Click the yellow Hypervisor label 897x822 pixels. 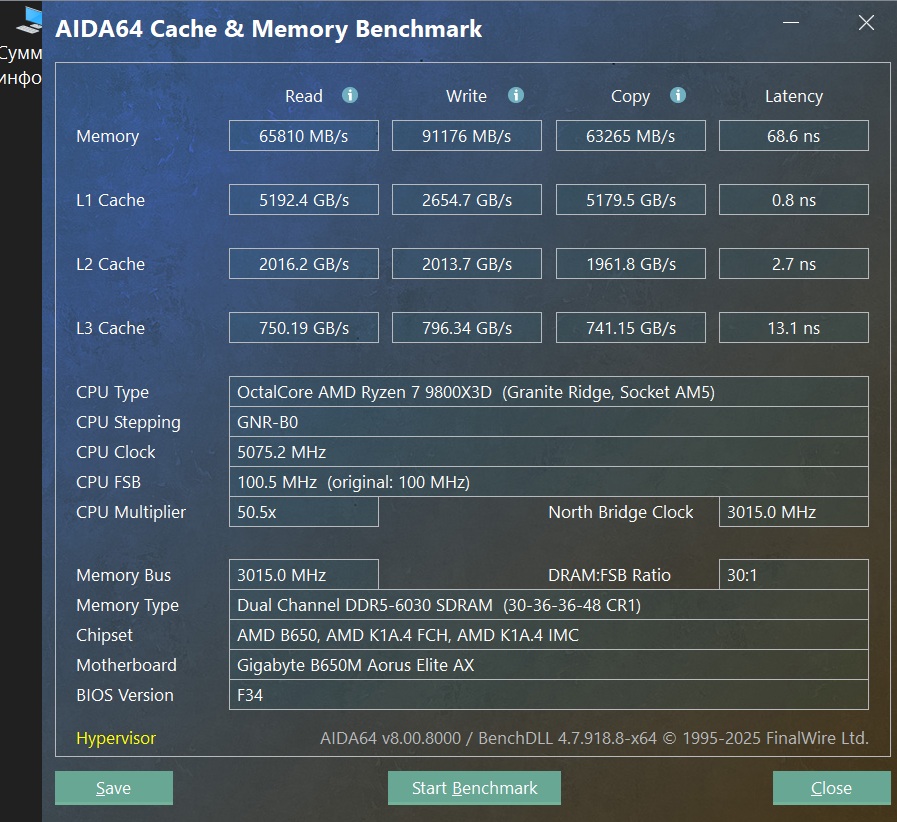(x=116, y=738)
